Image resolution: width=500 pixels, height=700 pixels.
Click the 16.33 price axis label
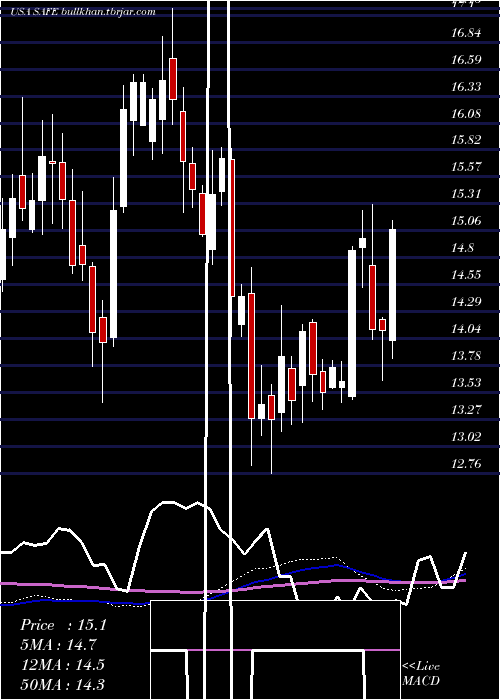click(x=466, y=87)
